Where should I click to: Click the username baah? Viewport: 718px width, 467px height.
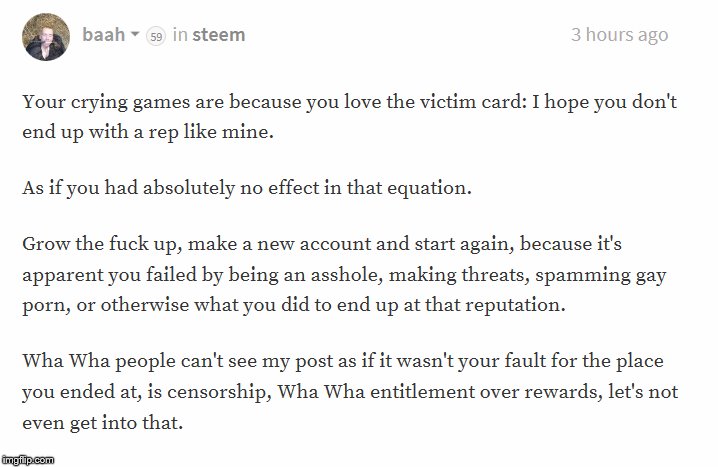coord(103,35)
